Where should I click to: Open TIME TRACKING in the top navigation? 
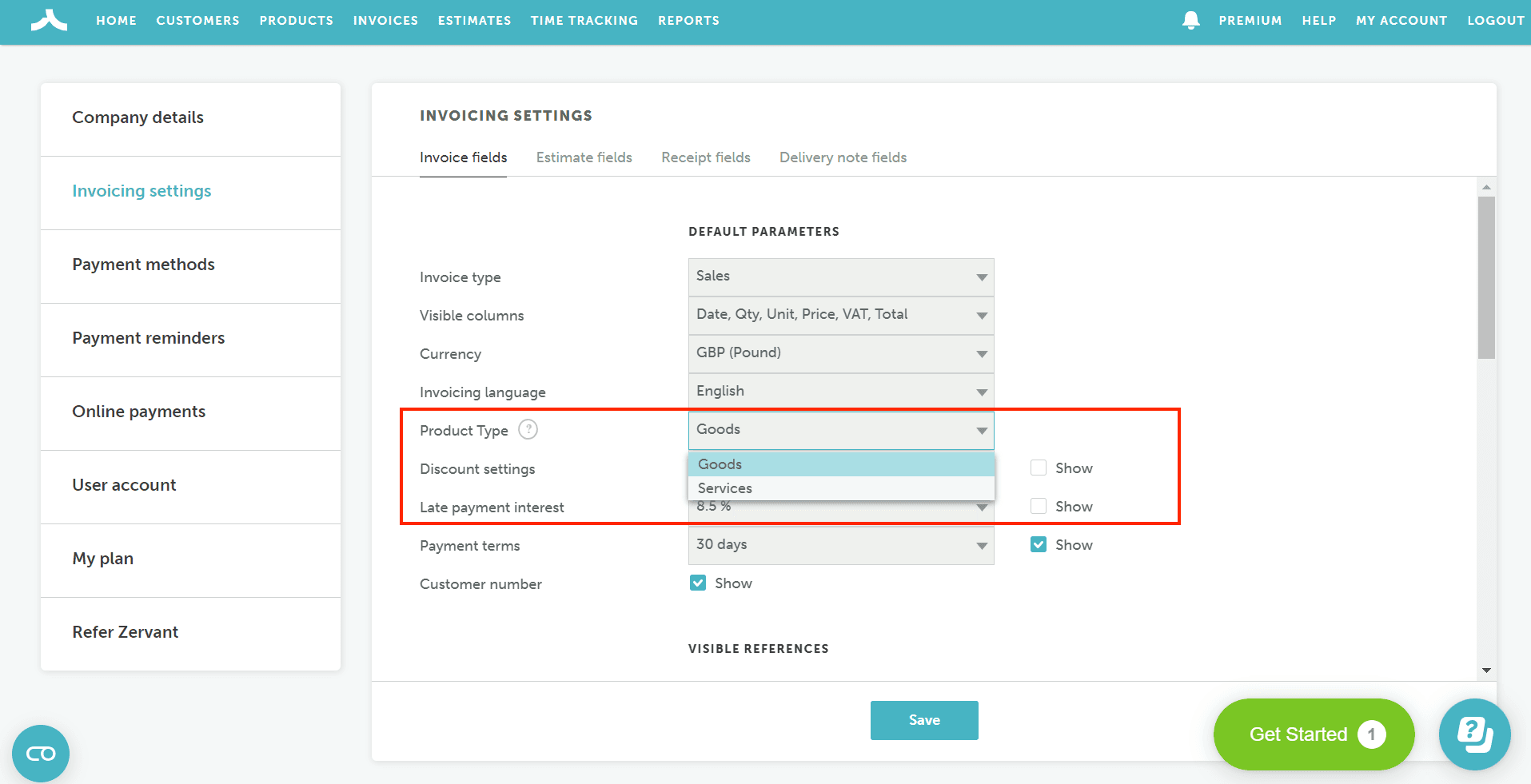[x=584, y=21]
